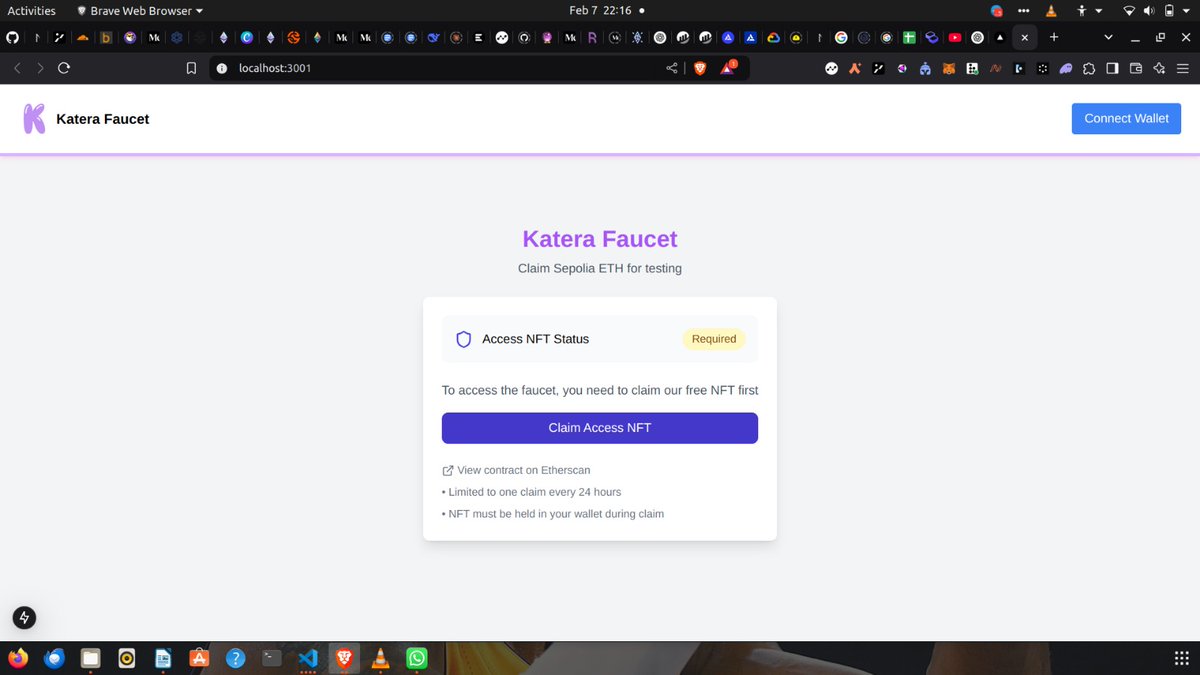Image resolution: width=1200 pixels, height=675 pixels.
Task: Share the current page
Action: tap(671, 68)
